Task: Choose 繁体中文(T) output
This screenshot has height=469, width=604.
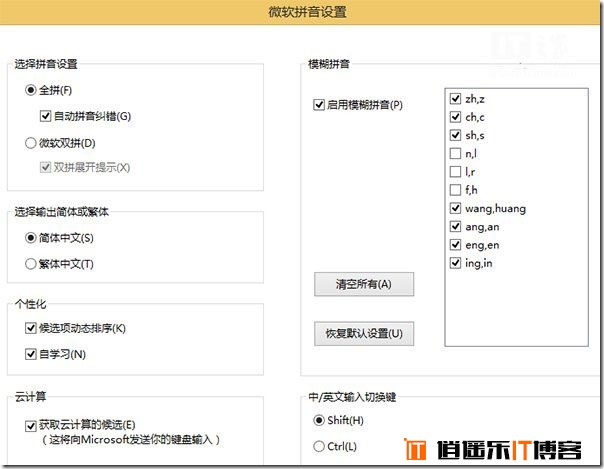Action: pyautogui.click(x=30, y=264)
